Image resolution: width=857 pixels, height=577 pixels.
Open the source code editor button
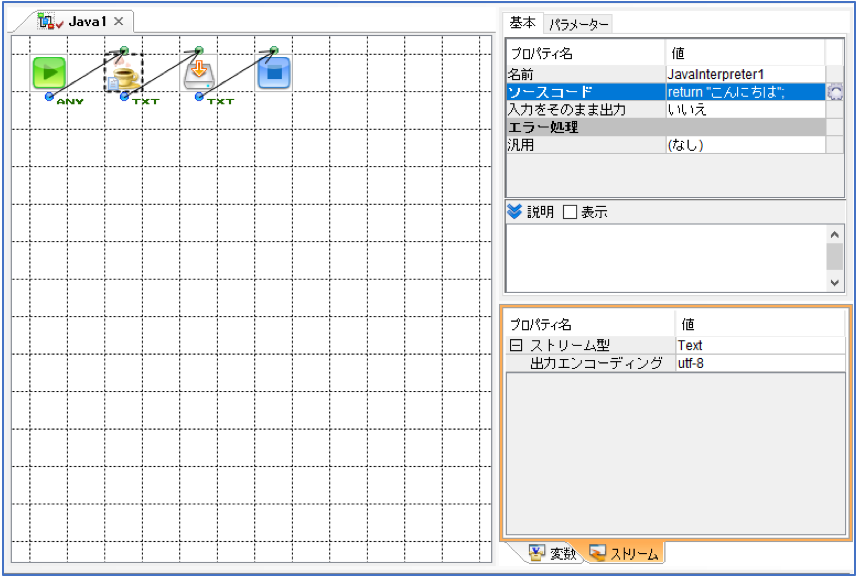click(835, 92)
